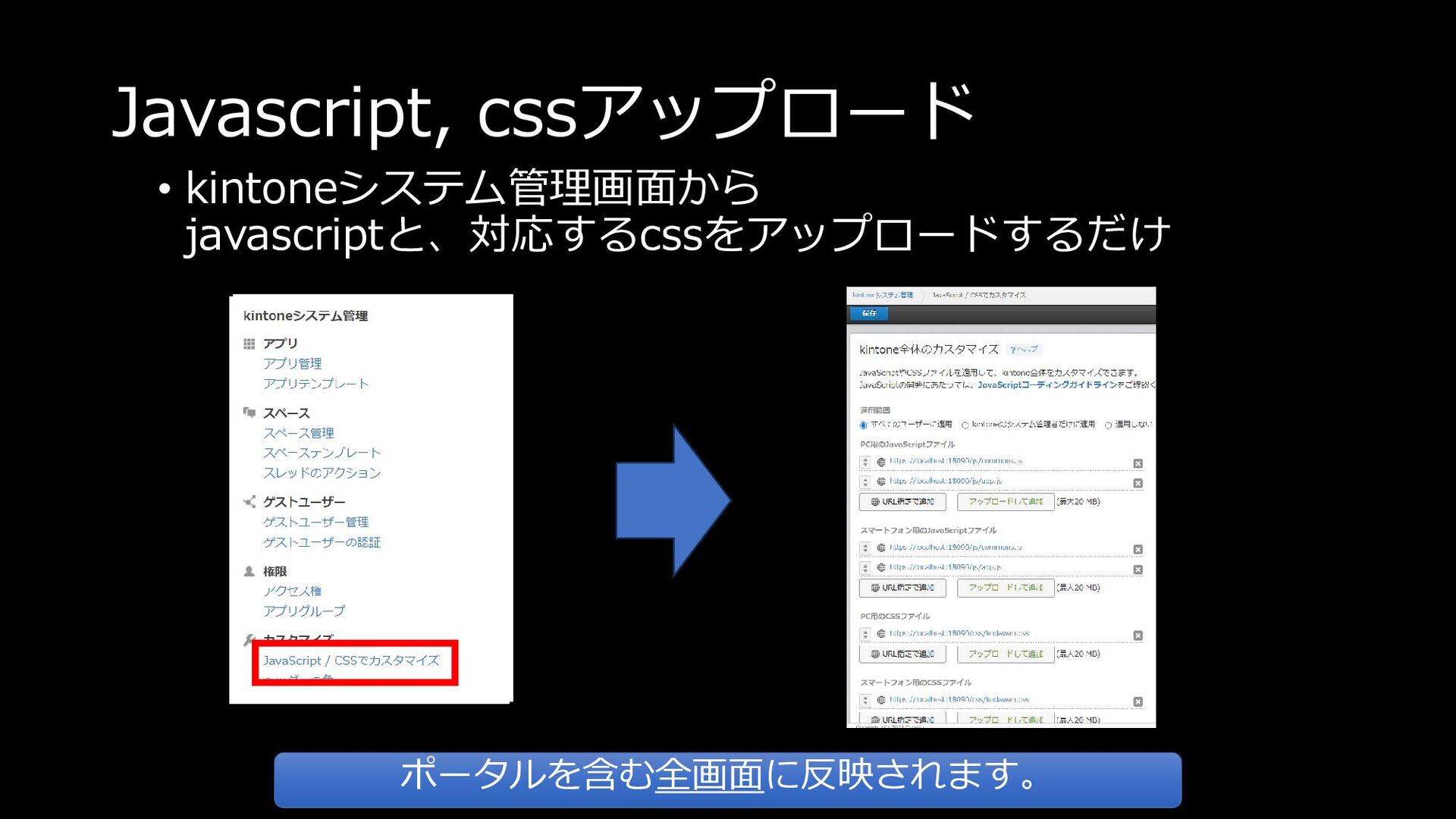Click the スマートフォン用のCSSファイル section label
1456x819 pixels.
click(x=915, y=682)
